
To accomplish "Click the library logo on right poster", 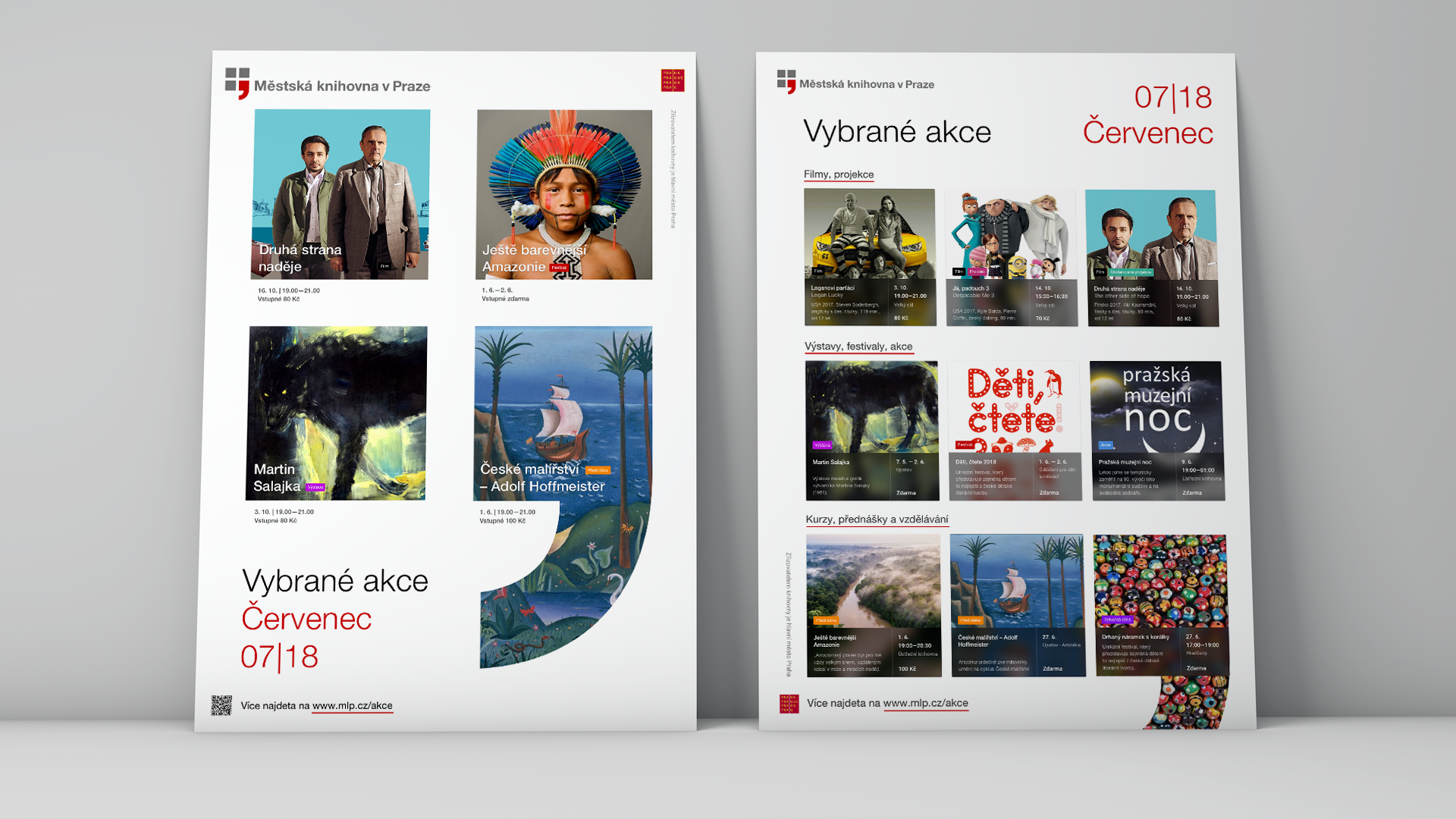I will pos(786,81).
